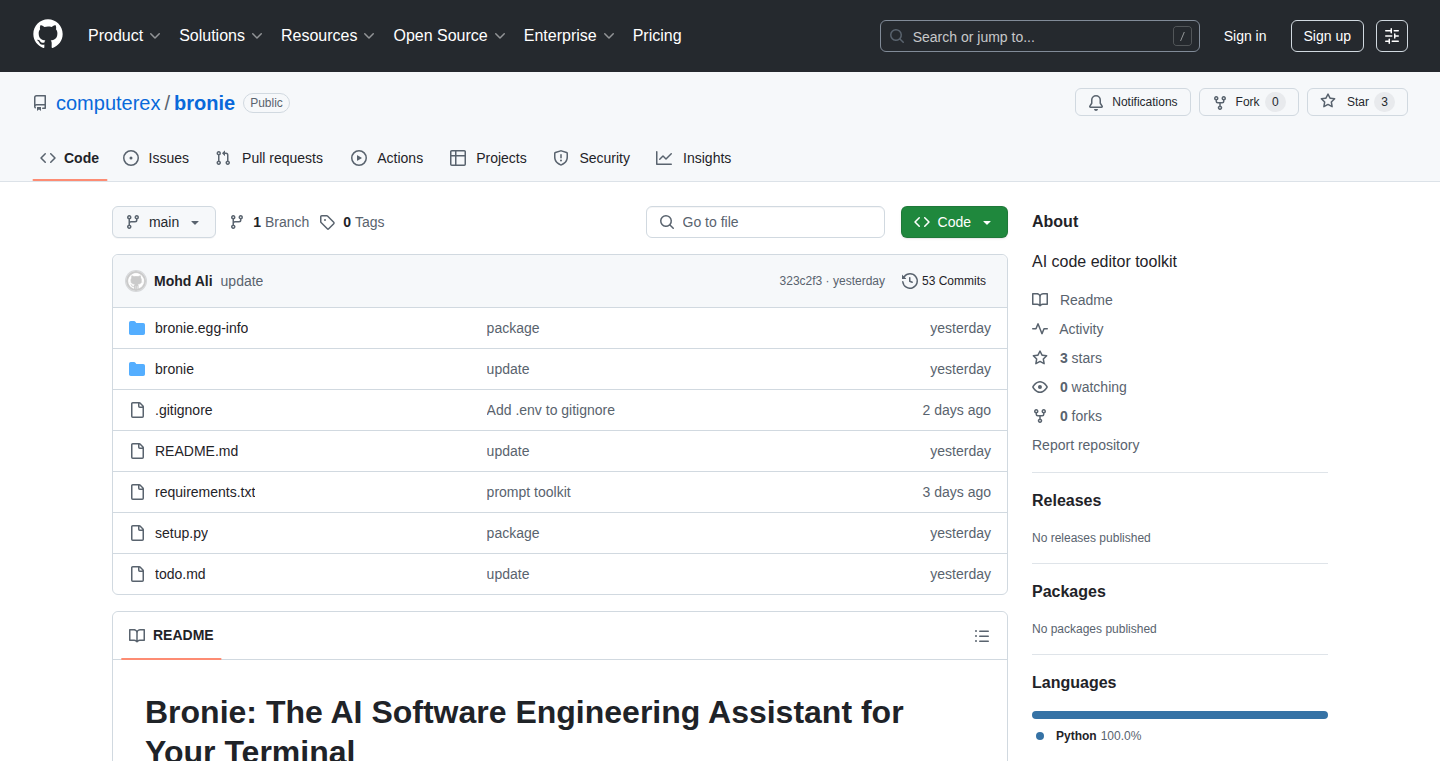Click the bronie.egg-info folder icon
1440x761 pixels.
[x=137, y=328]
